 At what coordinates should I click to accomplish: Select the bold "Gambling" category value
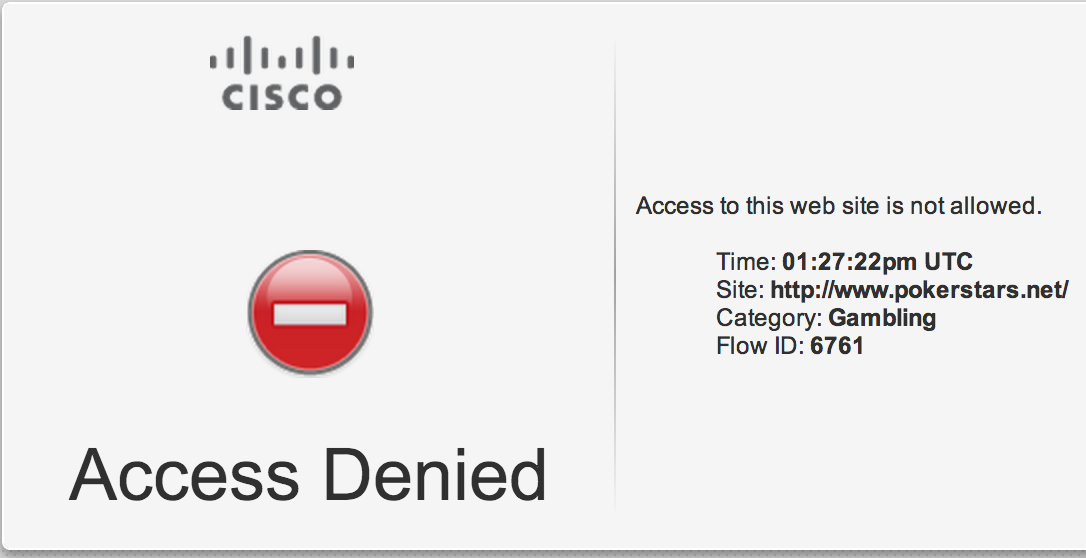882,319
